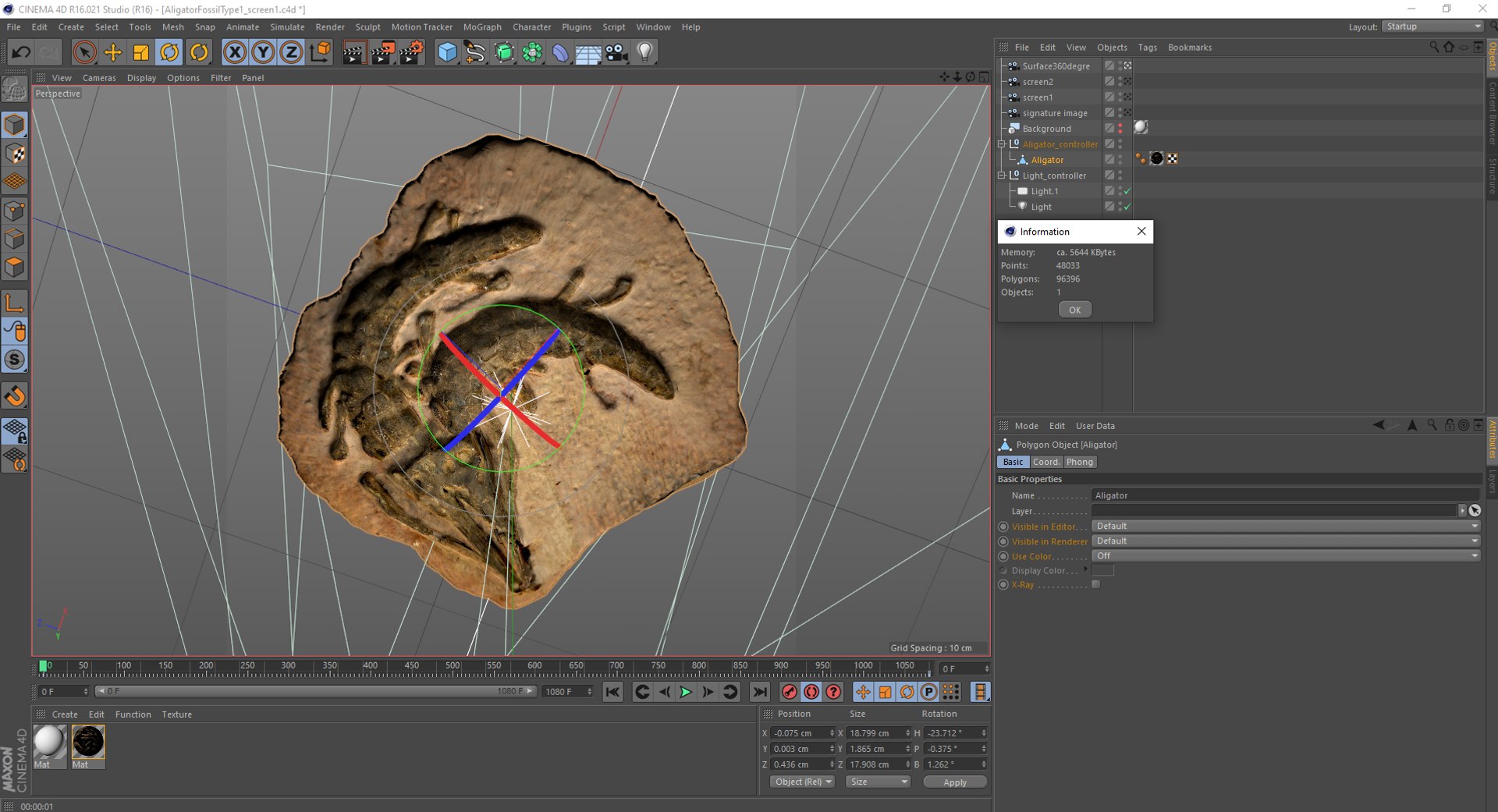Open Visible in Renderer dropdown
The width and height of the screenshot is (1498, 812).
point(1286,541)
